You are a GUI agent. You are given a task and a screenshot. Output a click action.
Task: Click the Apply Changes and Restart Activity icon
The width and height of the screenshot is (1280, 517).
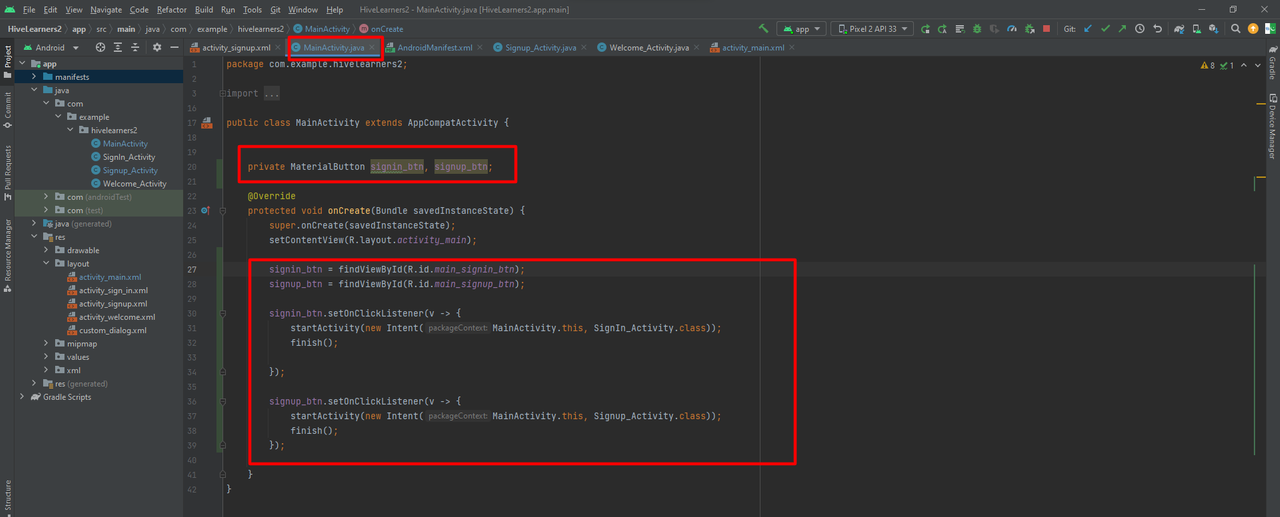[x=942, y=29]
